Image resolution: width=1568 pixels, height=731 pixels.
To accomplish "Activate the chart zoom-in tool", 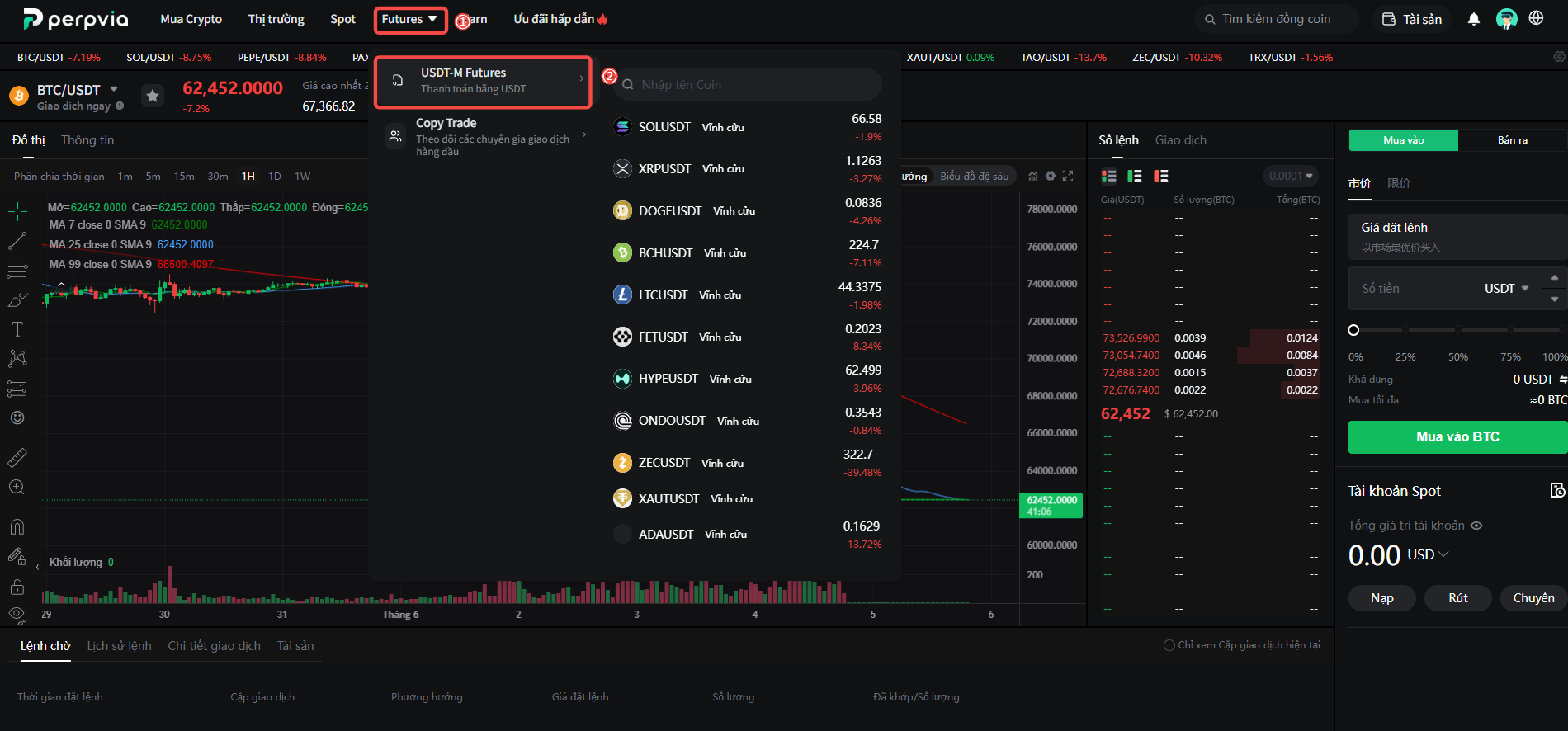I will point(17,487).
